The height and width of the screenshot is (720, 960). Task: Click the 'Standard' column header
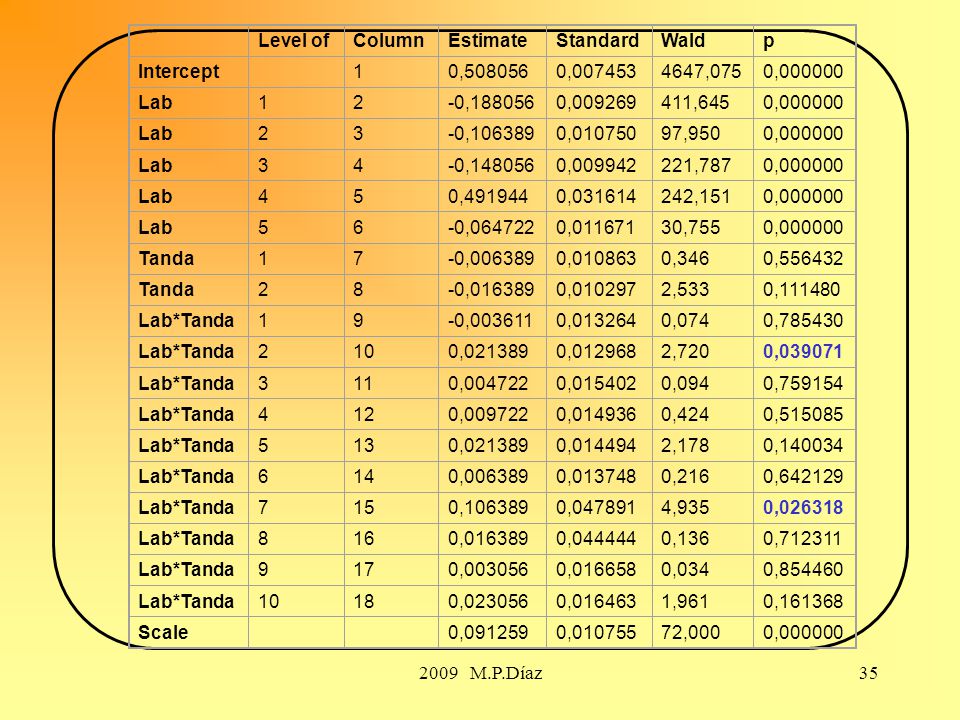pos(597,40)
